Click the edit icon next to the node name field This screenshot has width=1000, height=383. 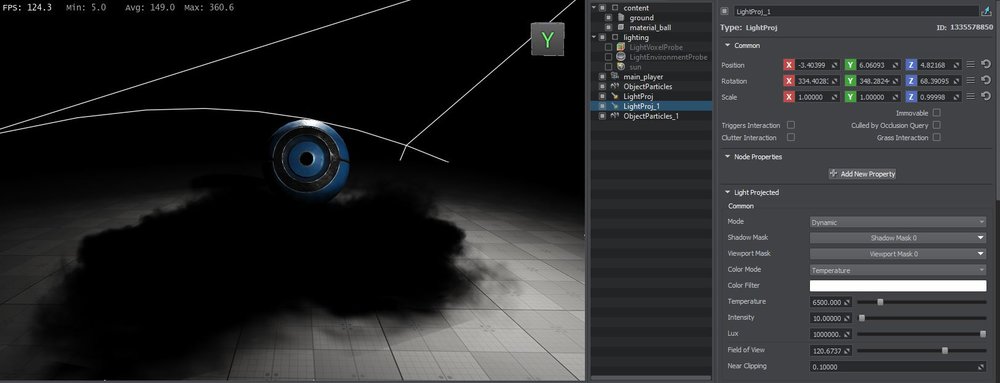[x=988, y=11]
